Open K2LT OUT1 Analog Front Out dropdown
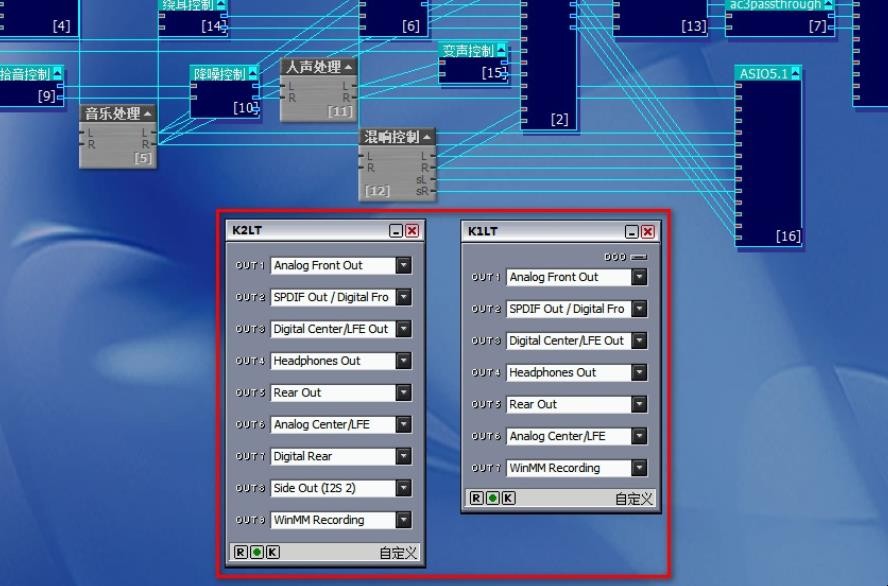 tap(404, 265)
